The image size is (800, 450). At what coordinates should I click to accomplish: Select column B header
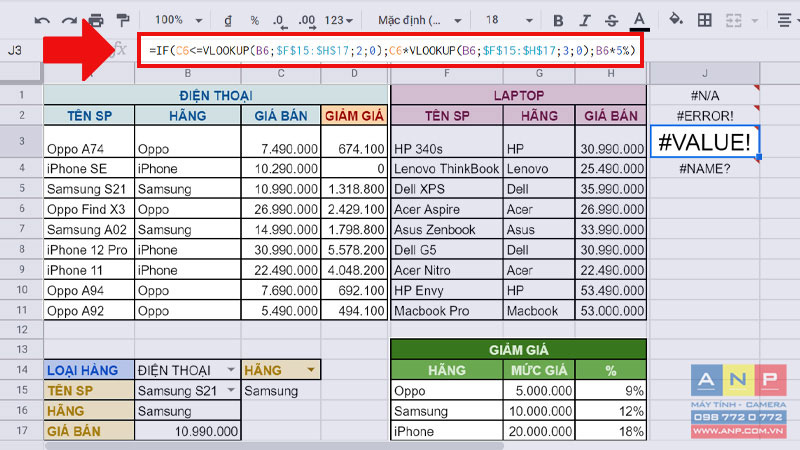click(x=188, y=73)
